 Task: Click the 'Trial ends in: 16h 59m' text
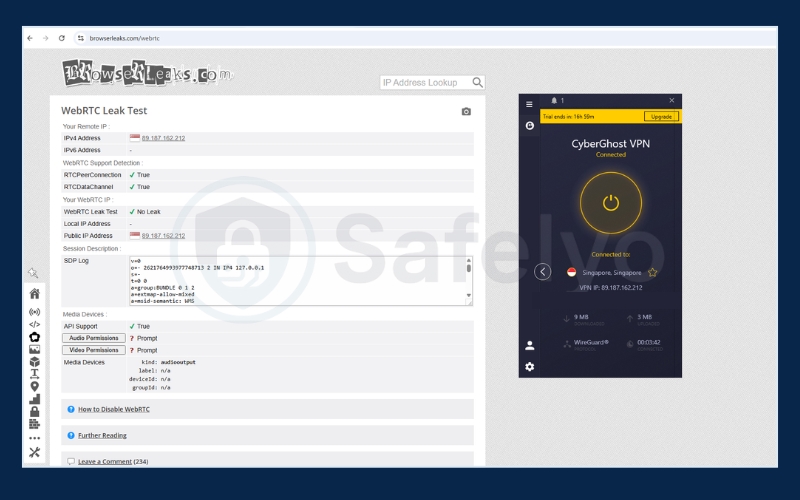[568, 116]
